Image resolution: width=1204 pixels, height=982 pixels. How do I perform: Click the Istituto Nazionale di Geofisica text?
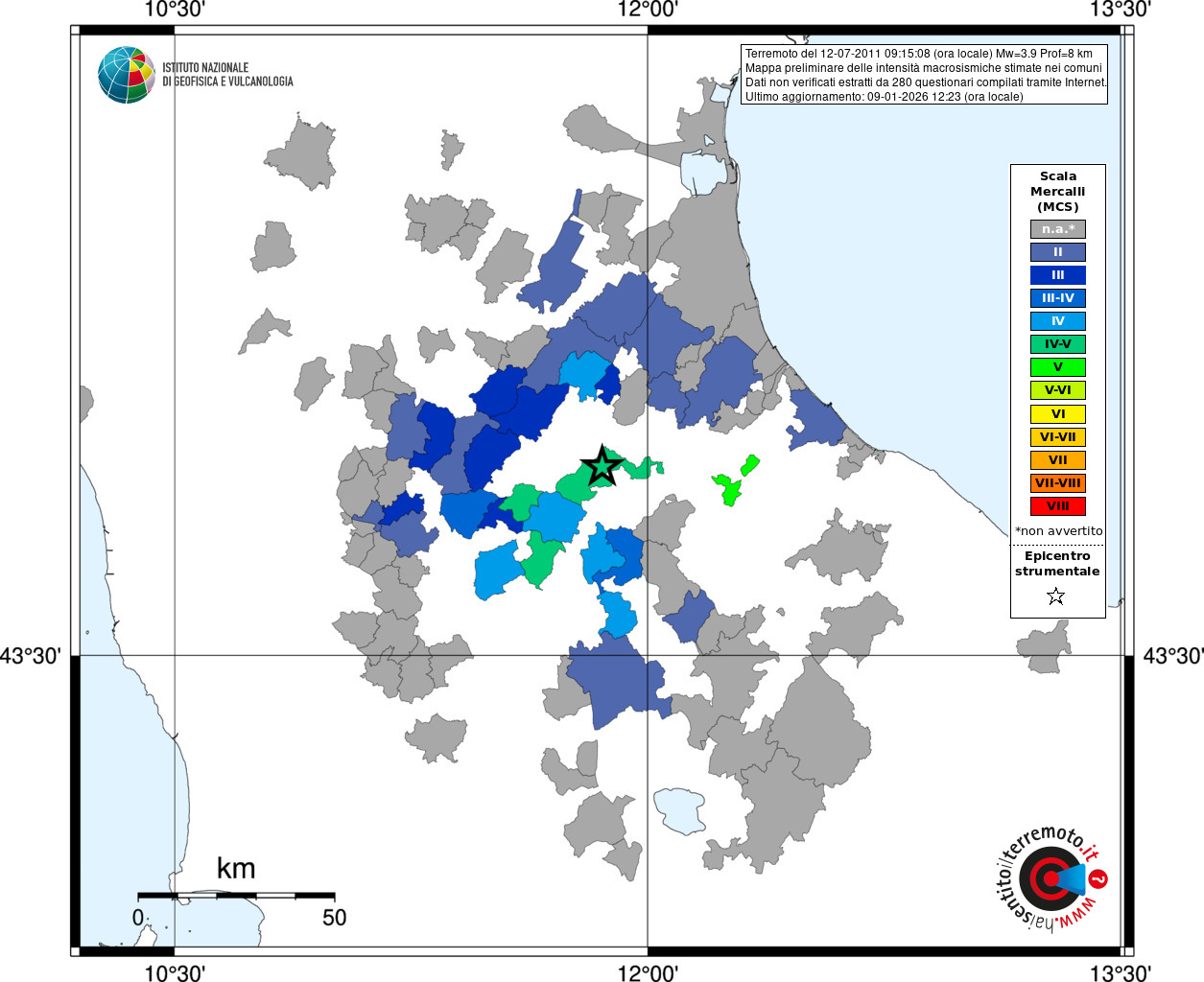click(x=227, y=75)
